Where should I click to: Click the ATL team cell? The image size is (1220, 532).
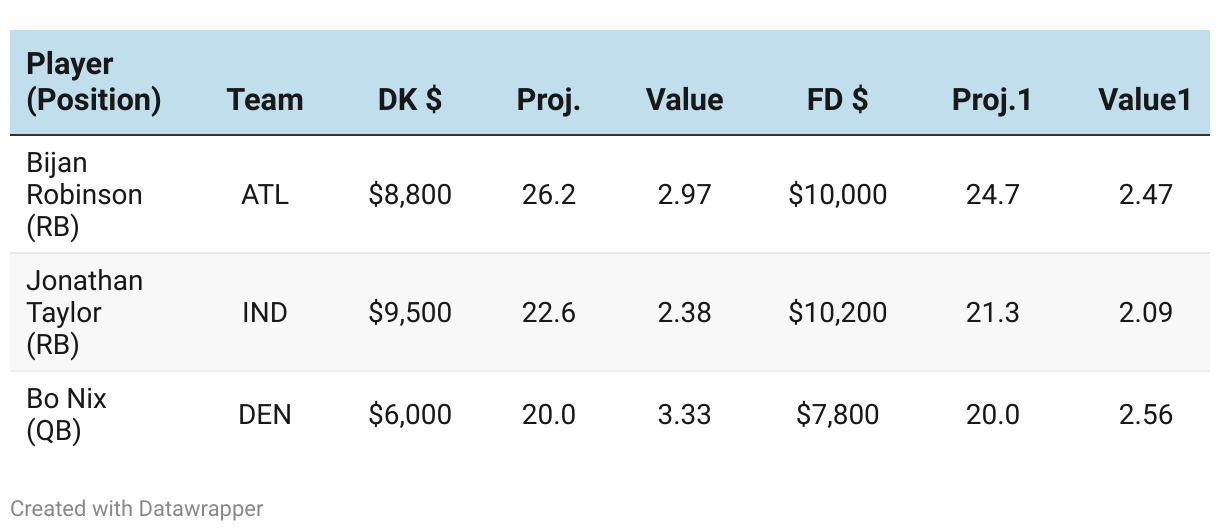[x=264, y=194]
